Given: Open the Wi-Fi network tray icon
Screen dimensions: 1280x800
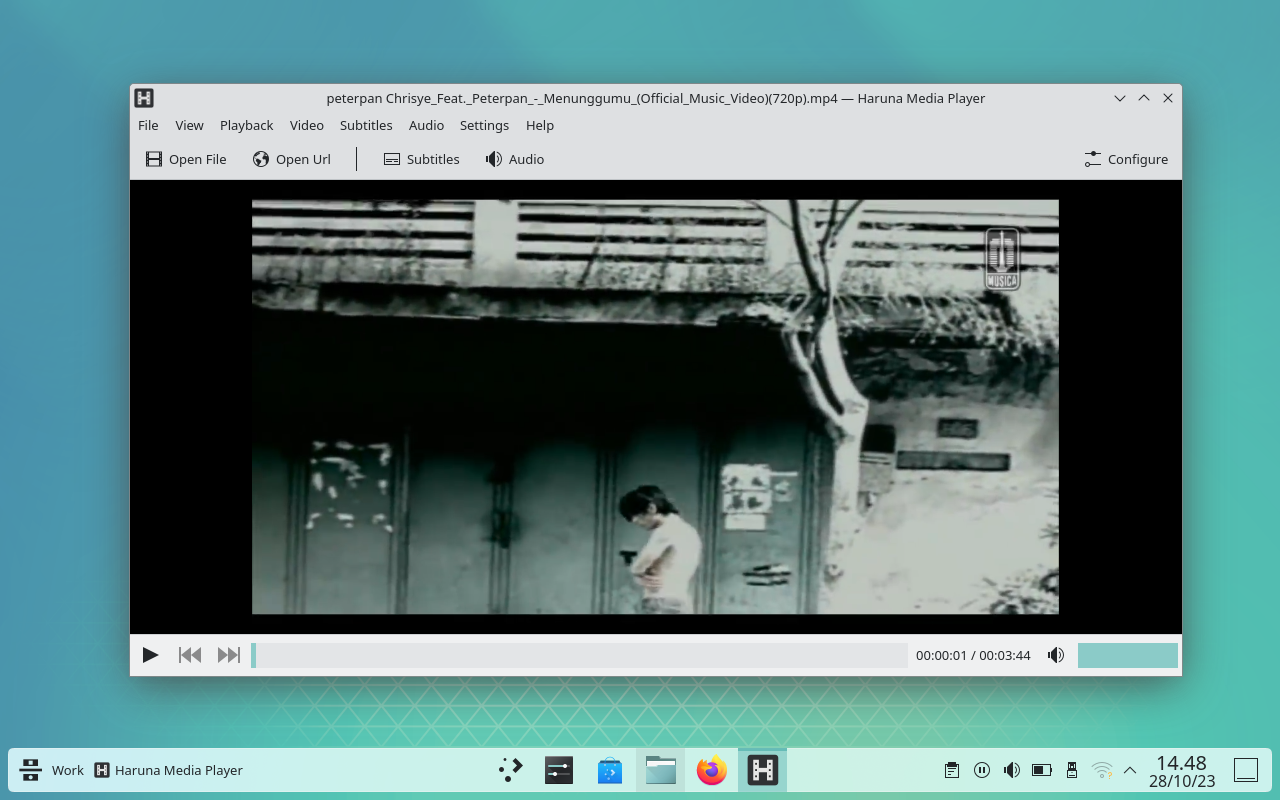Looking at the screenshot, I should tap(1102, 770).
